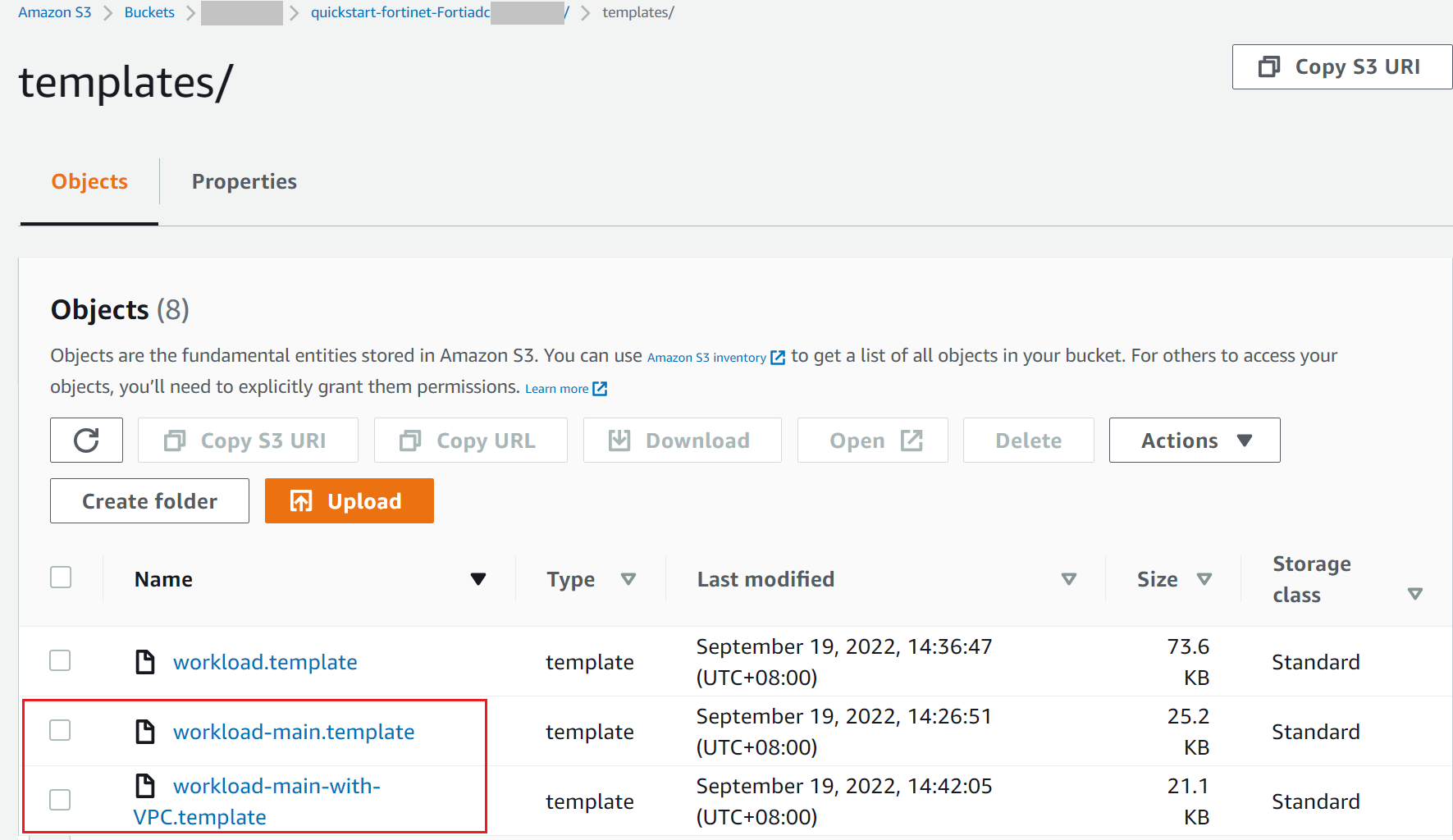Sort by Name using its arrow
This screenshot has height=840, width=1453.
pos(478,579)
